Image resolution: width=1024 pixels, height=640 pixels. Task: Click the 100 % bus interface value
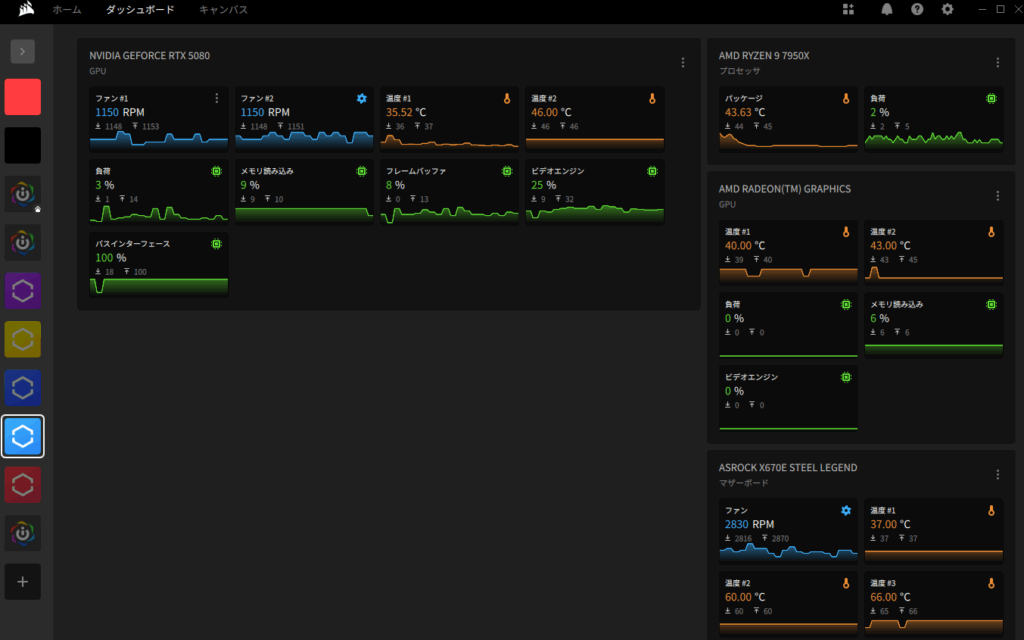111,258
